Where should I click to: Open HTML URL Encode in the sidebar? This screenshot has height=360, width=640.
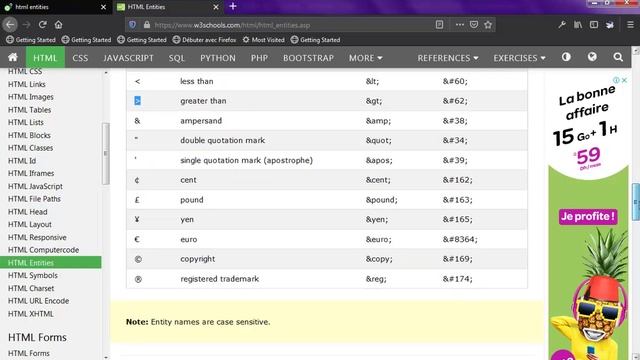pos(38,301)
